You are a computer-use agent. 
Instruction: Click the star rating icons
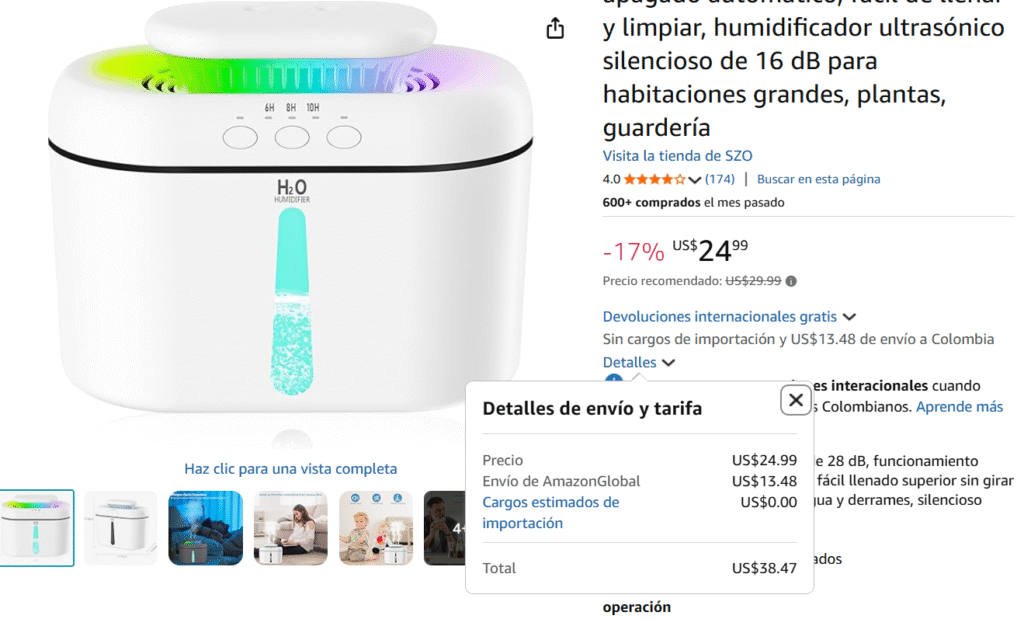click(x=654, y=179)
